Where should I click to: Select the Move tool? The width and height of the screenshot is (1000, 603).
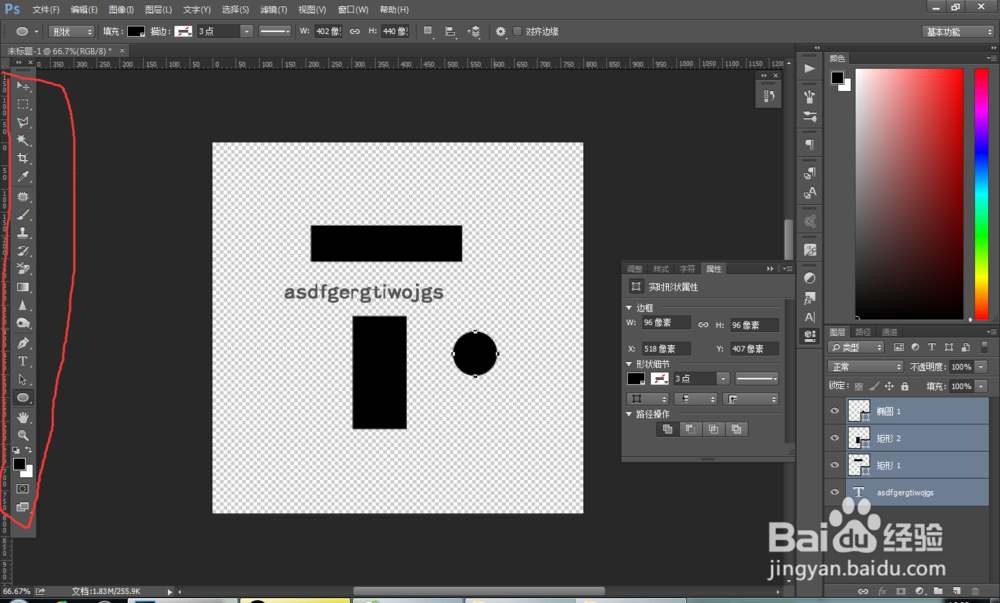click(23, 85)
